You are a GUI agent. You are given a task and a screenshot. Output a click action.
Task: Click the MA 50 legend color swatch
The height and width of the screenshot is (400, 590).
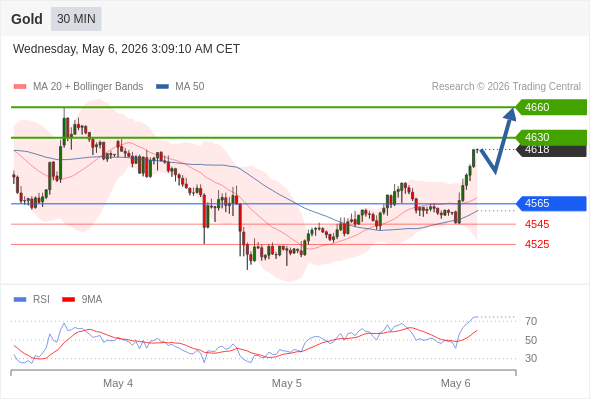coord(162,87)
